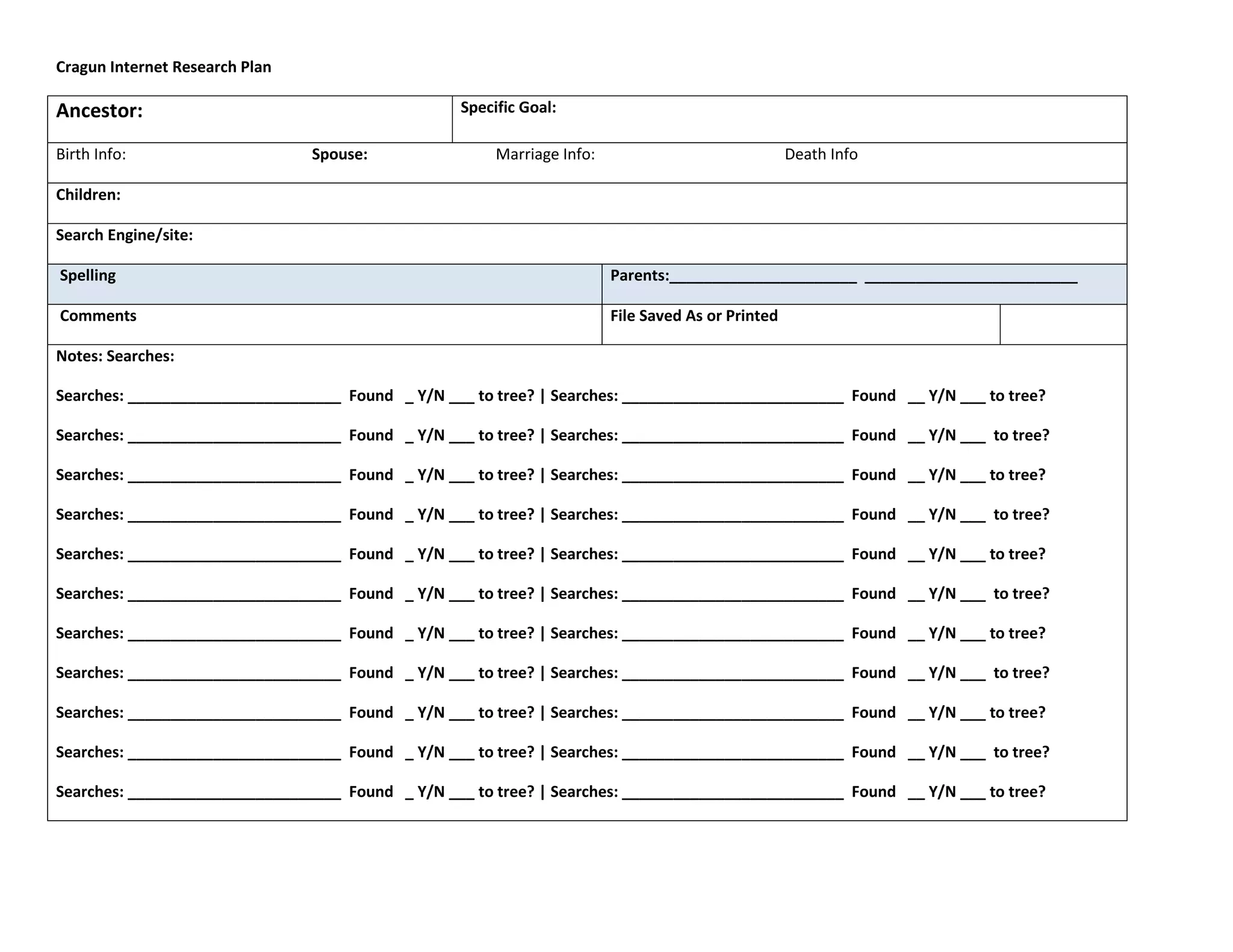Click Y/N in the first right Searches row
Screen dimensions: 1233x952
(942, 396)
